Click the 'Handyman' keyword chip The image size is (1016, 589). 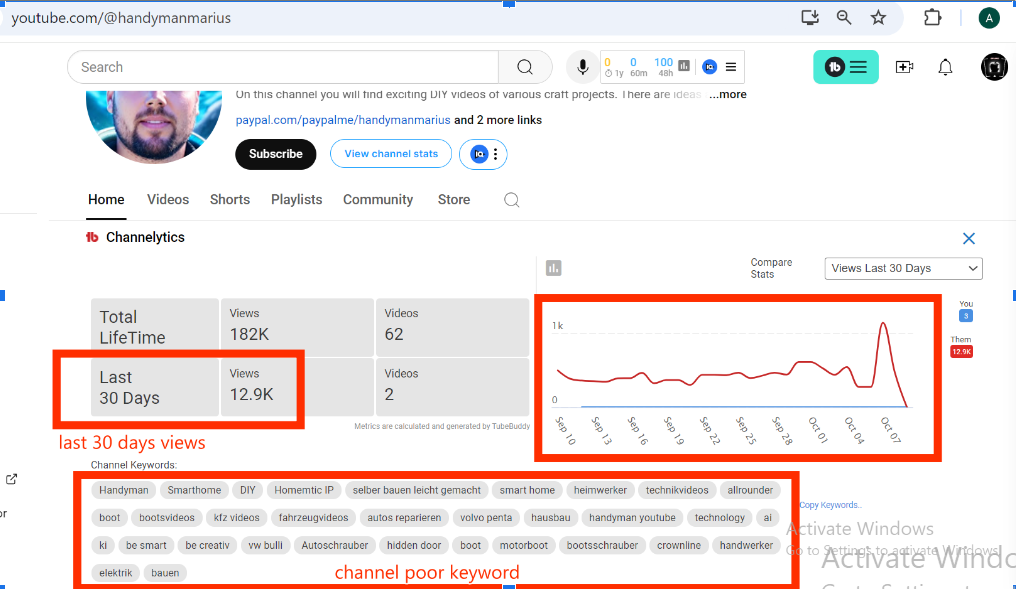click(124, 491)
